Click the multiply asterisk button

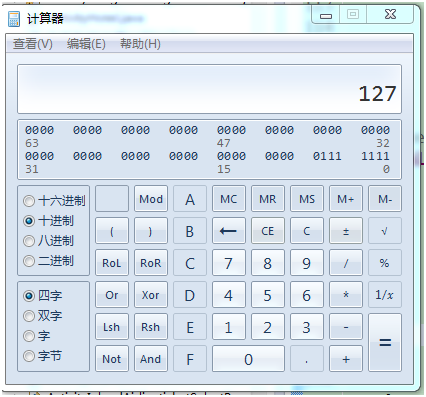(x=346, y=295)
